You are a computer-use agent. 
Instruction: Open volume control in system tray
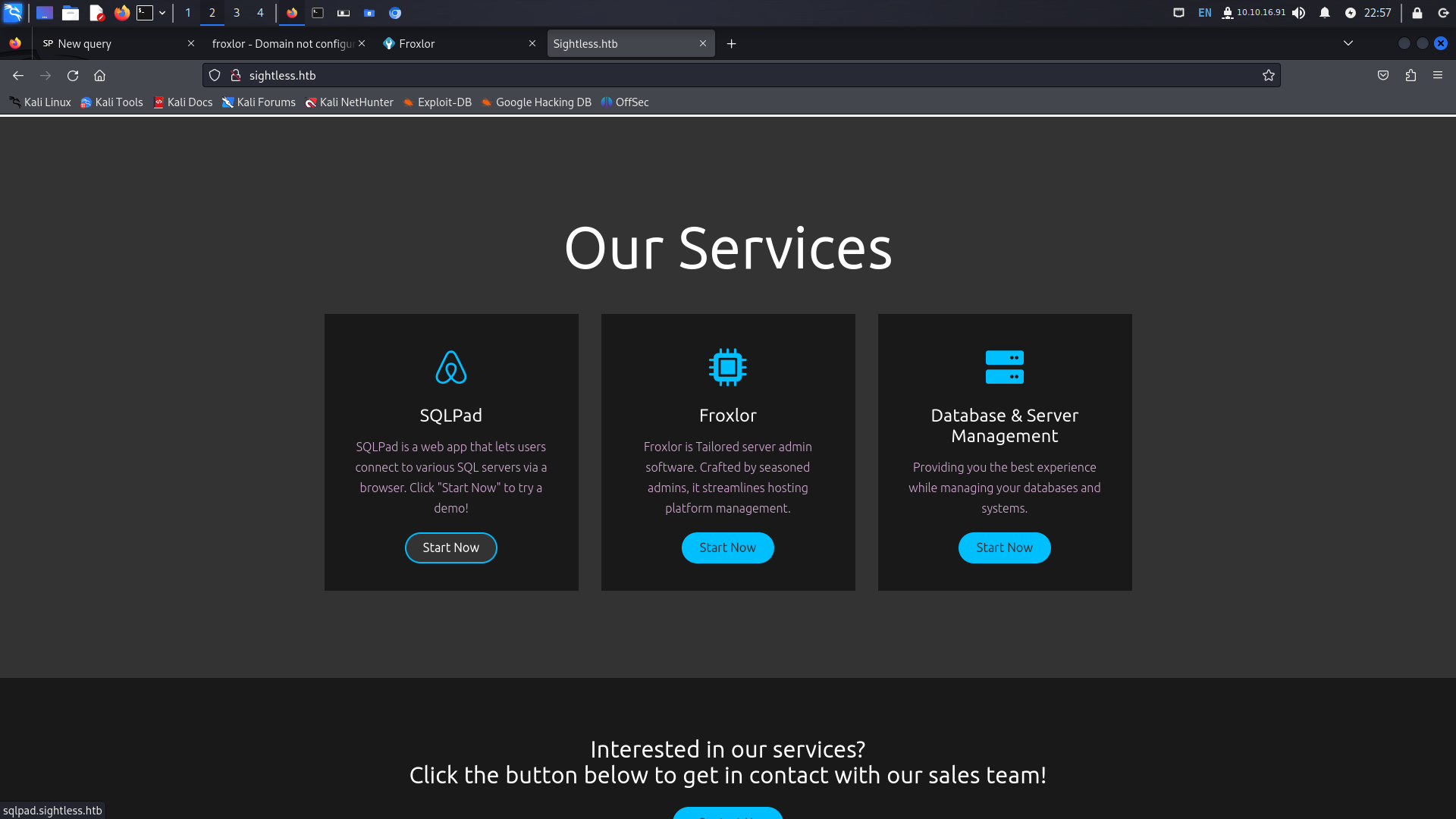point(1299,13)
